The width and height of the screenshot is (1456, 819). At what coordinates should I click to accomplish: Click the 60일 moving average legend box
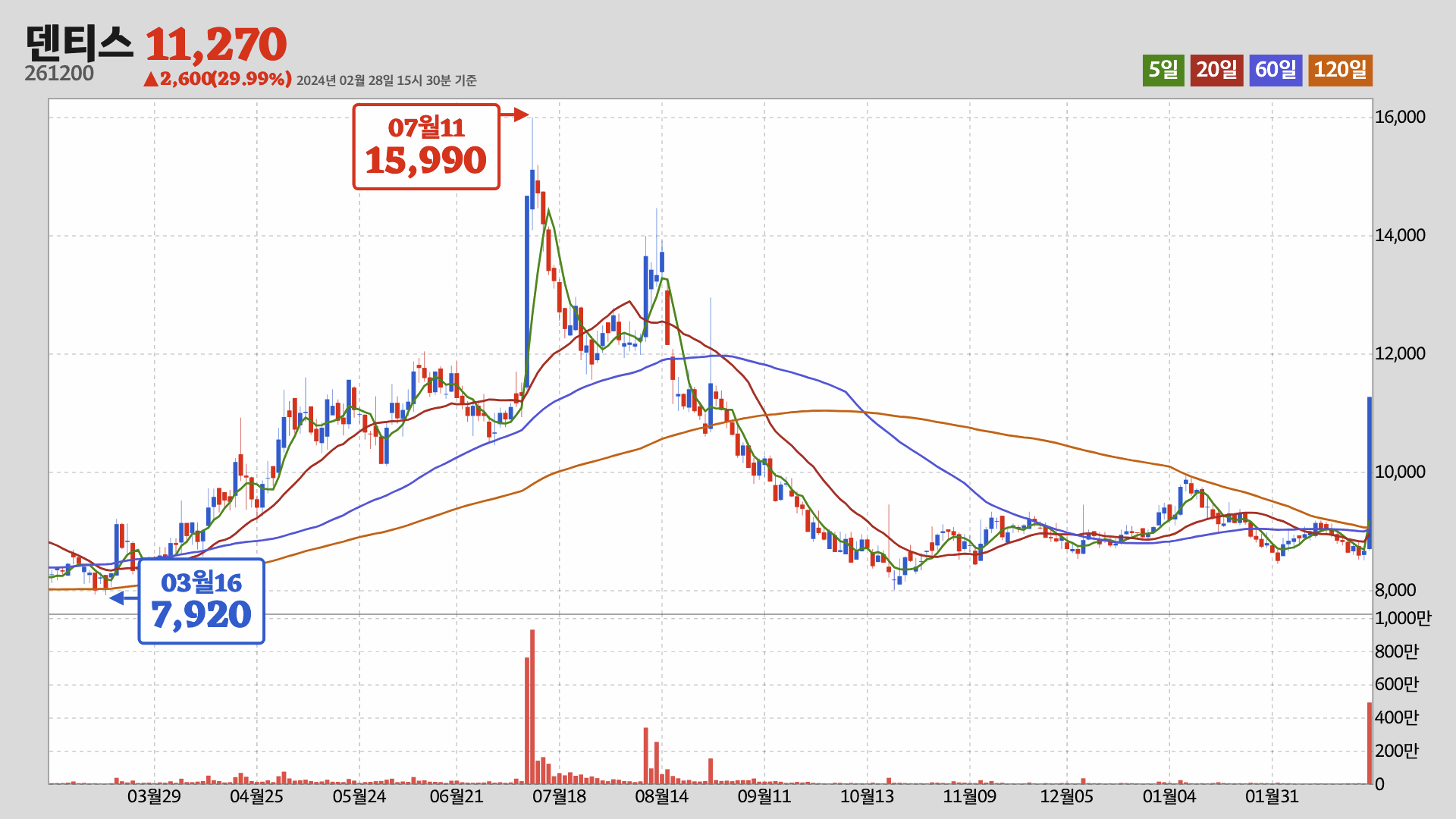[x=1276, y=71]
